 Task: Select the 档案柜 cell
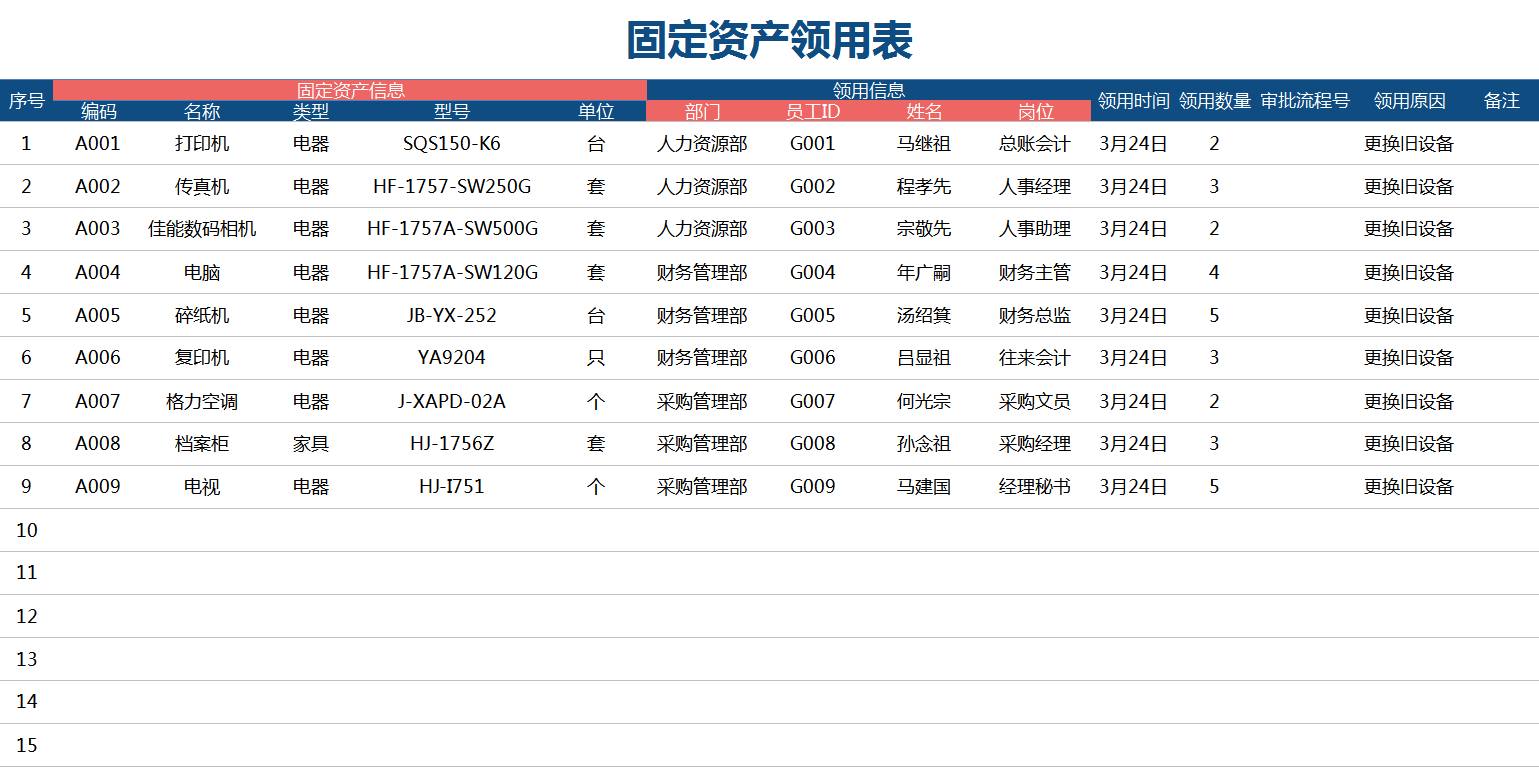click(x=202, y=443)
